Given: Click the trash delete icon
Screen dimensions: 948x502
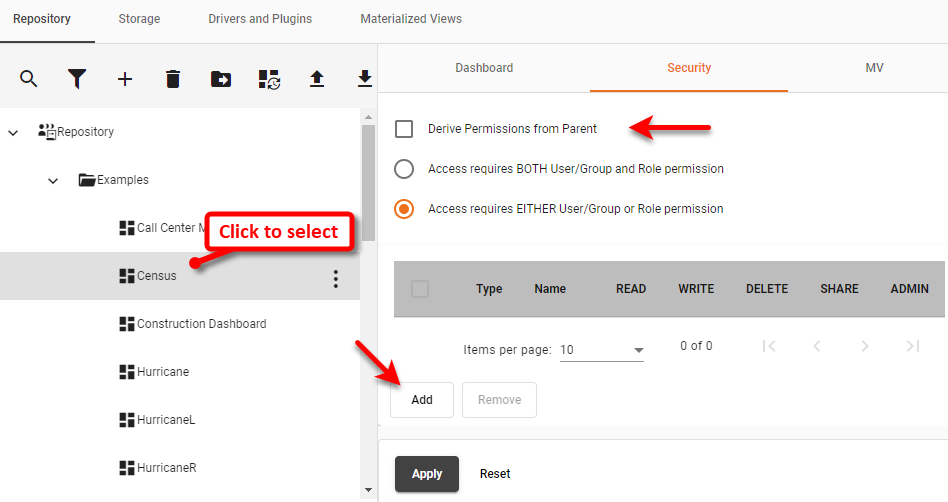Looking at the screenshot, I should pyautogui.click(x=173, y=79).
